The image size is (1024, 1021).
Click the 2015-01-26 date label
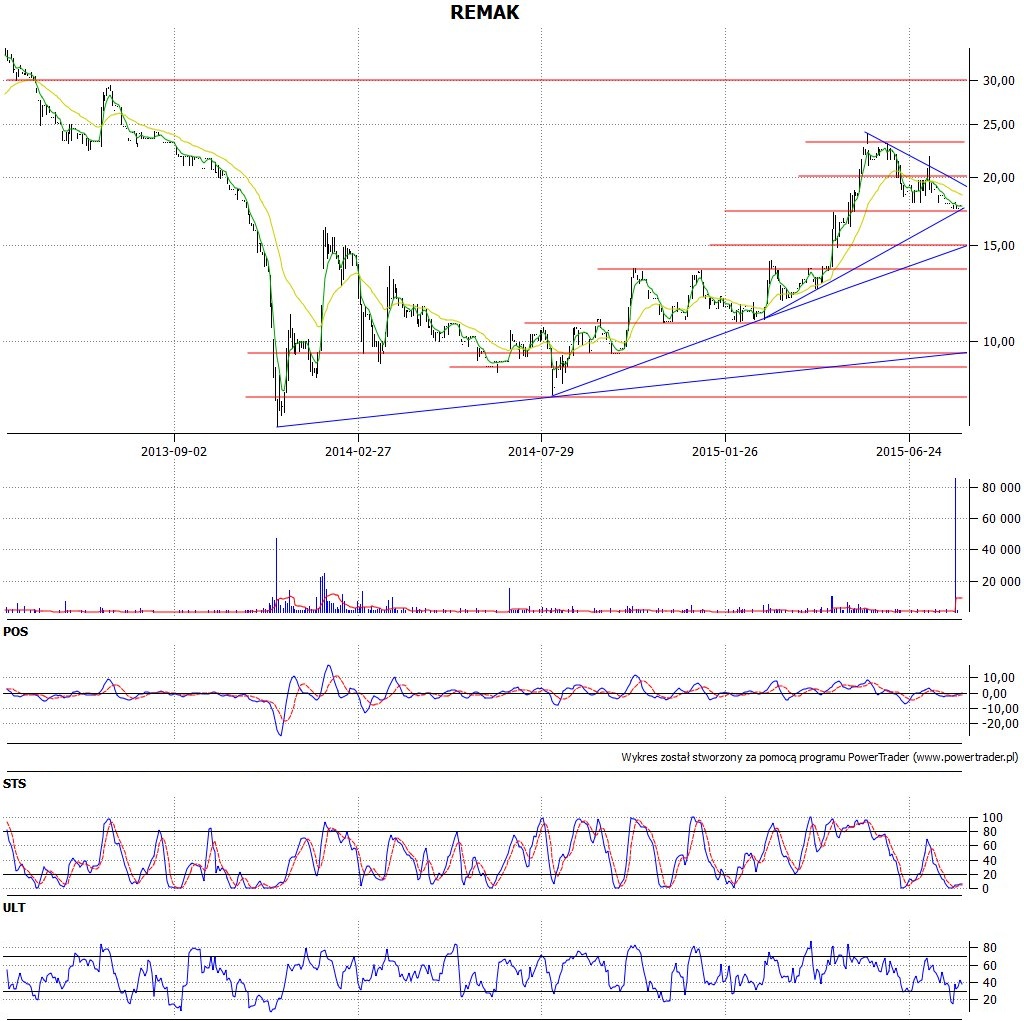pyautogui.click(x=725, y=451)
